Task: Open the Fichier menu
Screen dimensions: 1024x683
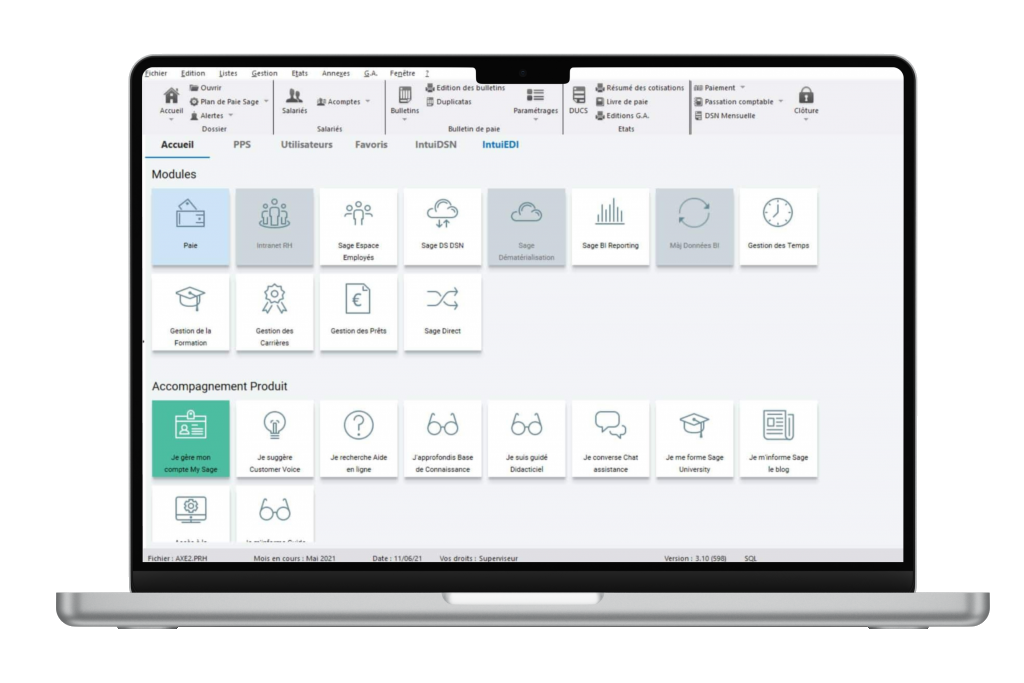Action: click(x=155, y=73)
